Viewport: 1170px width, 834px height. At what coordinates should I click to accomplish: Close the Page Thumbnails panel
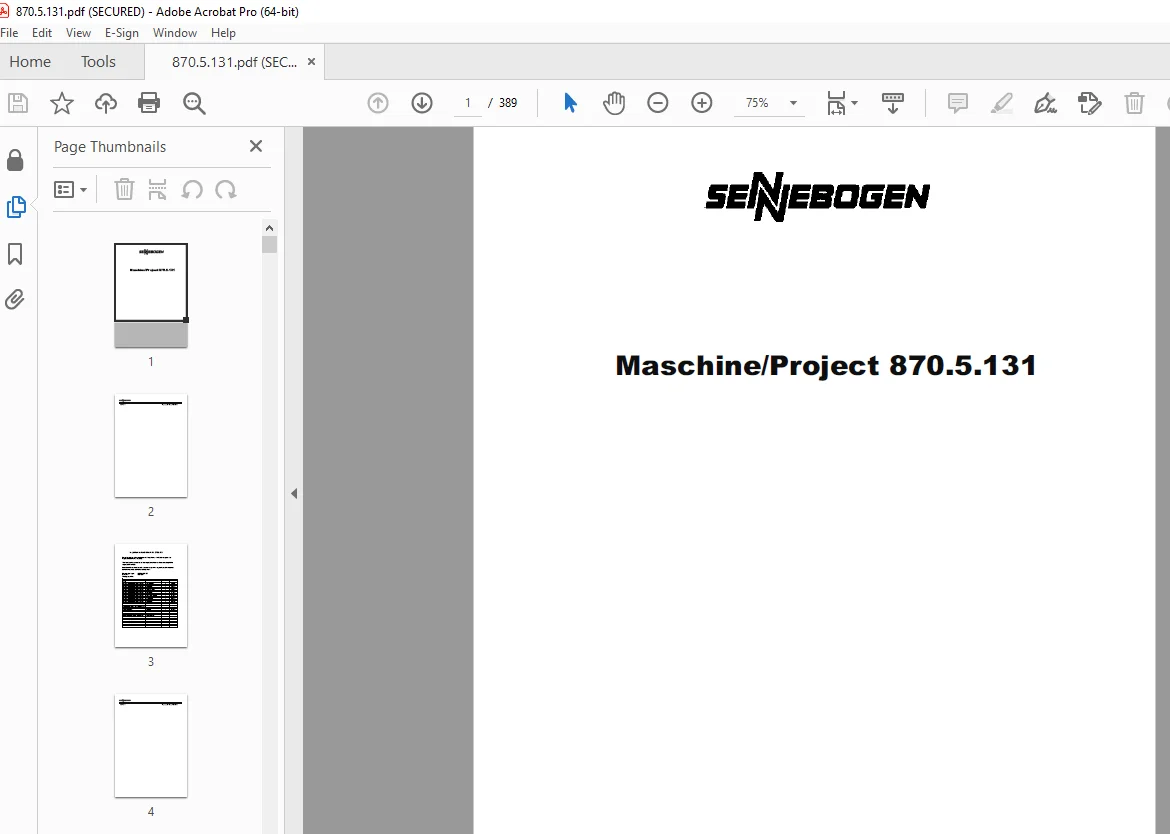(256, 146)
